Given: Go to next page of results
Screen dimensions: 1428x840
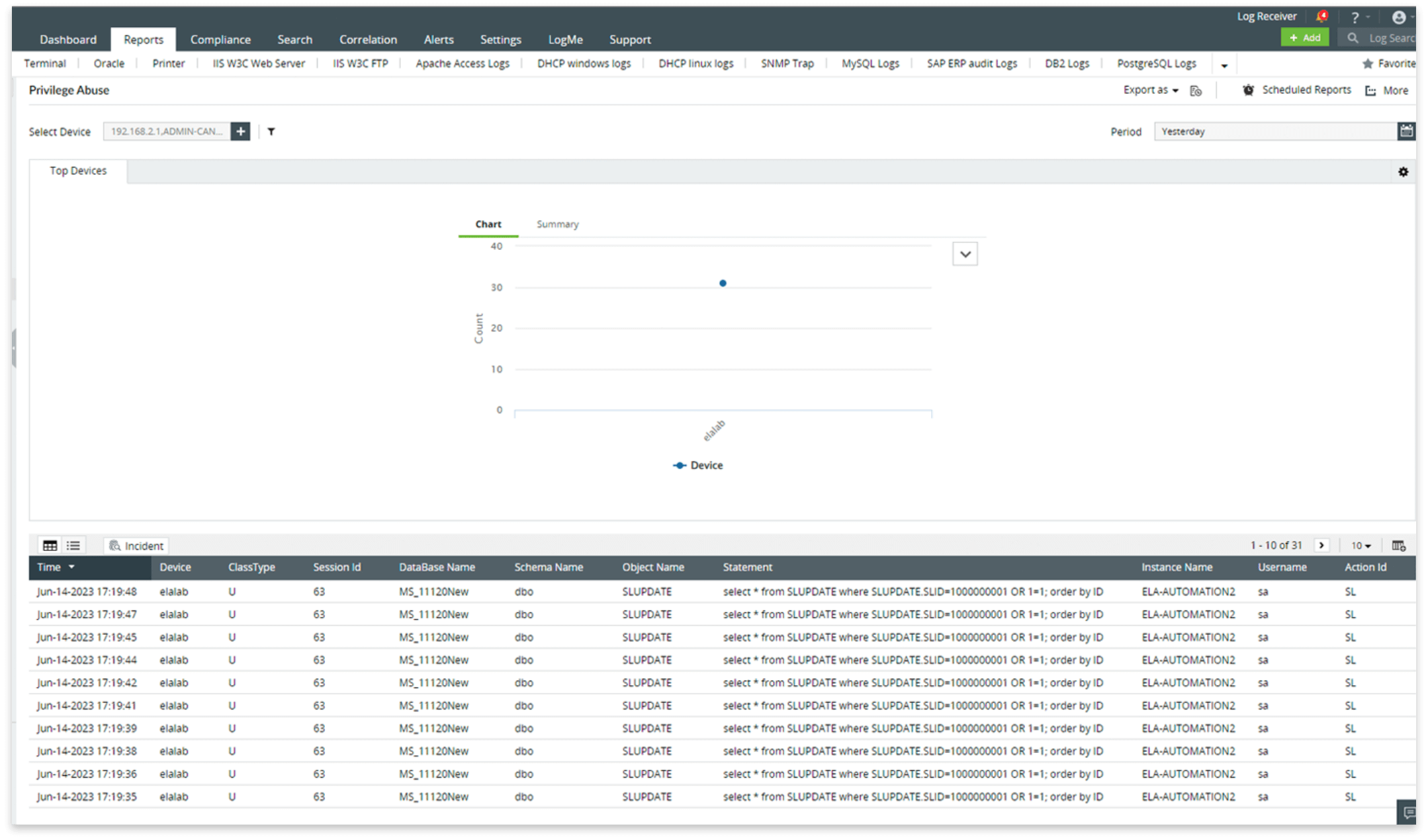Looking at the screenshot, I should point(1321,546).
